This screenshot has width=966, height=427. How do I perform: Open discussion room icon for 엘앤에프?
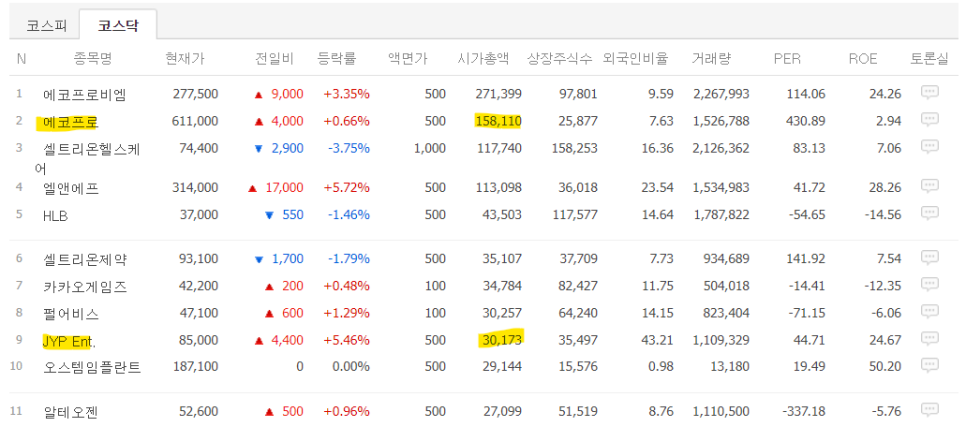[x=929, y=185]
